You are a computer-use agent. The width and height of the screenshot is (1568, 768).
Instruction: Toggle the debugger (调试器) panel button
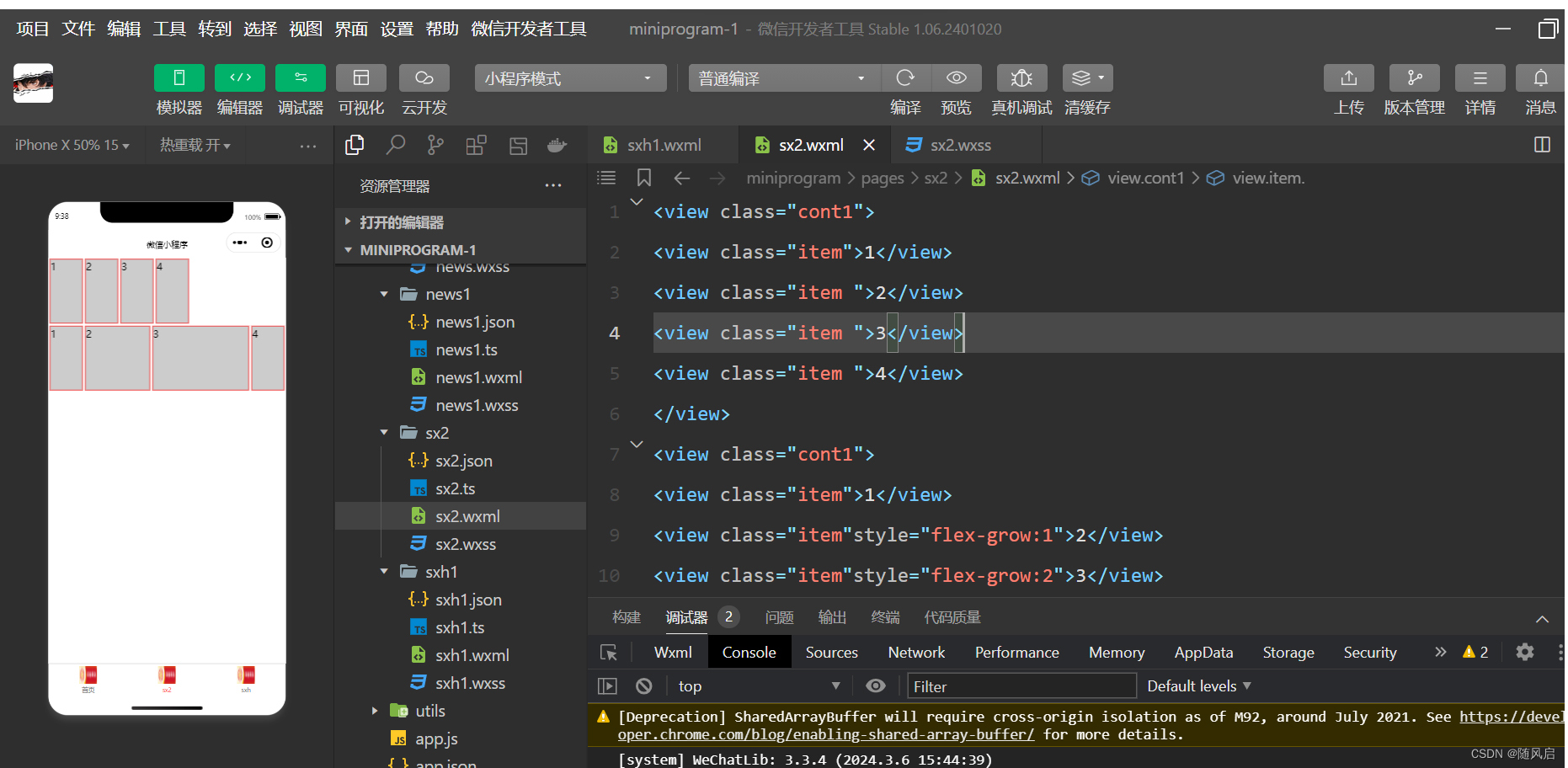click(x=301, y=78)
